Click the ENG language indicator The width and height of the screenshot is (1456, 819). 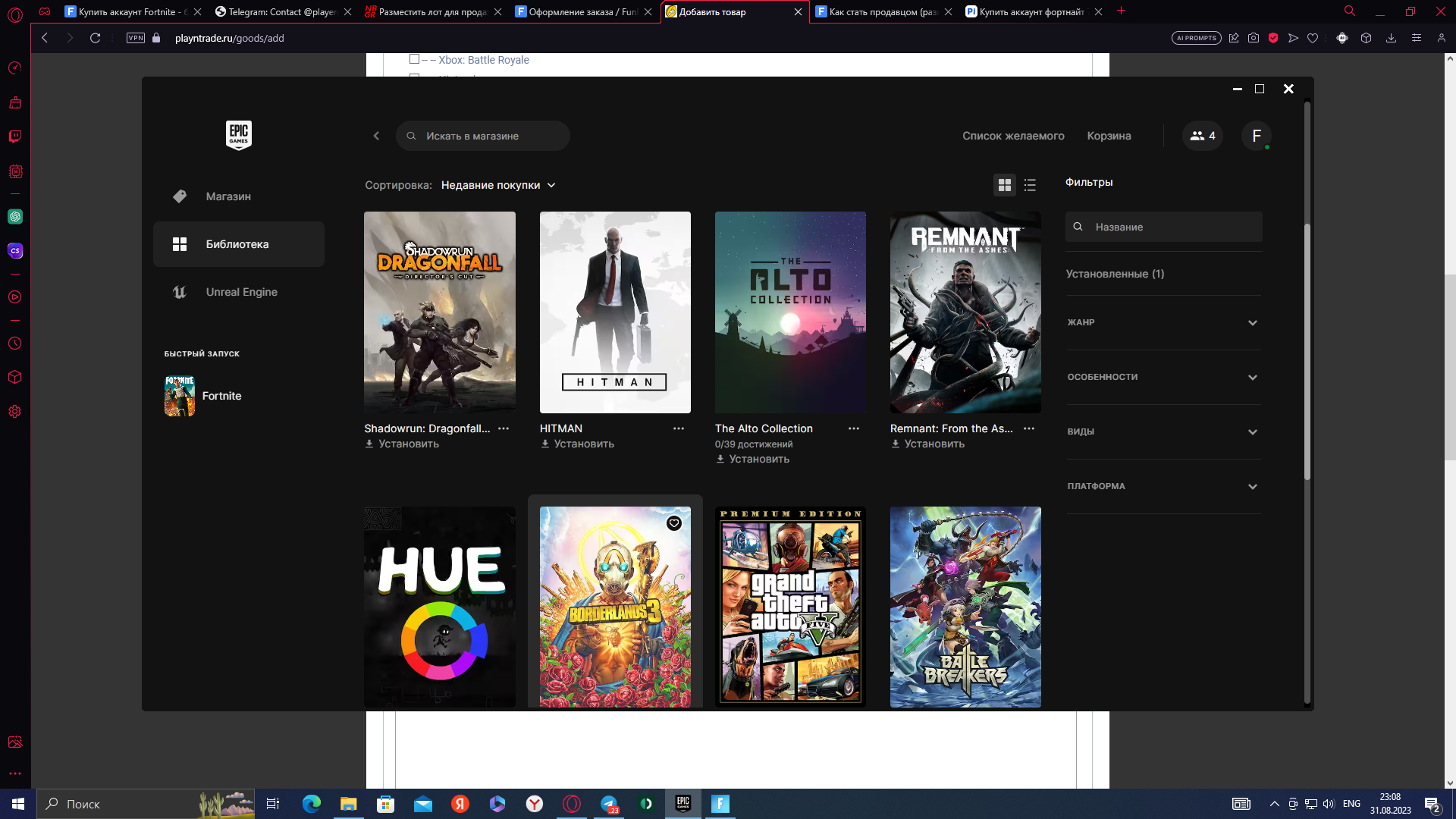point(1351,804)
